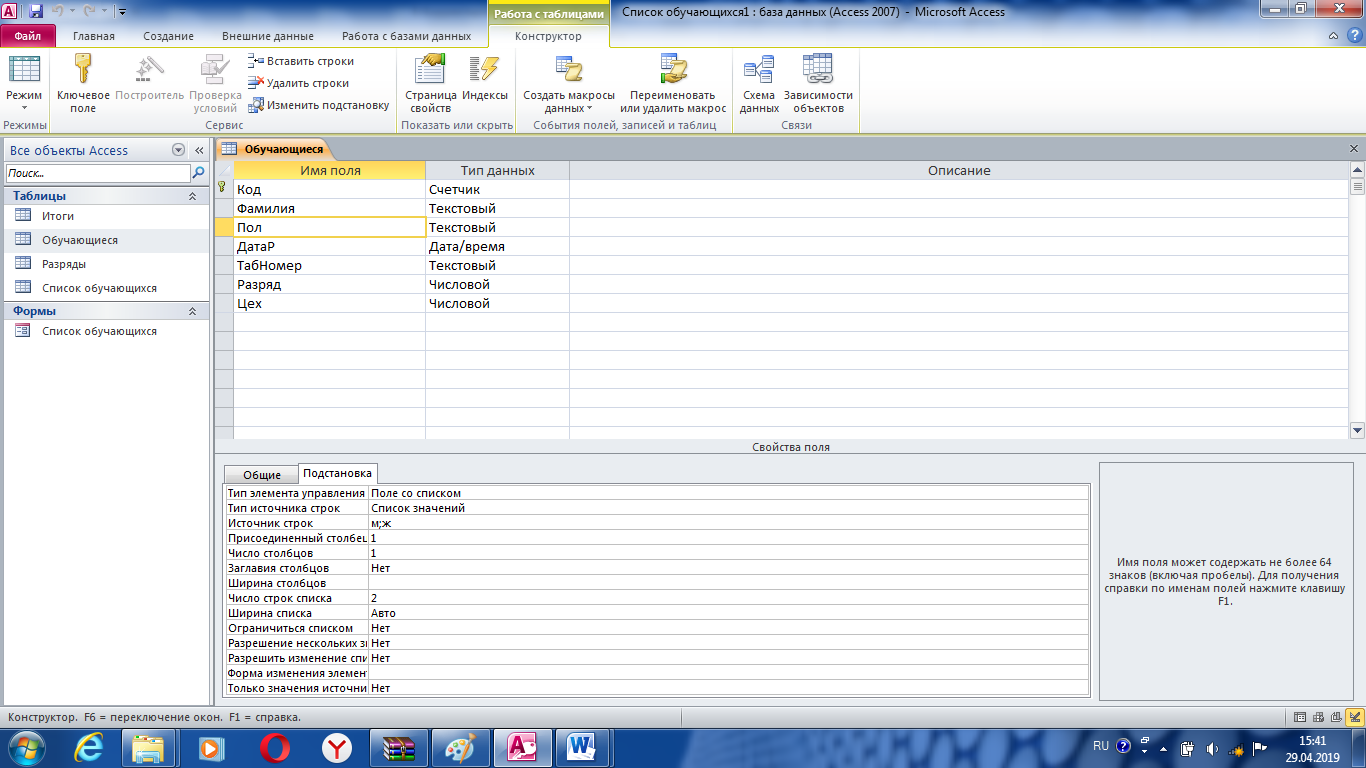
Task: Open the Все объекты Access dropdown arrow
Action: [179, 150]
